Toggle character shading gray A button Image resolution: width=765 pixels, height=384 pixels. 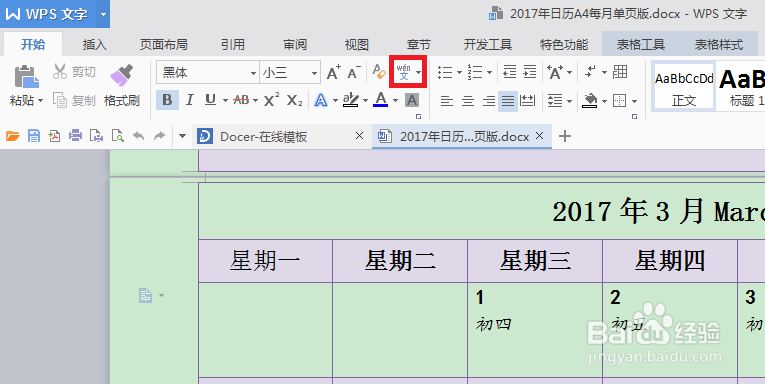pos(412,101)
